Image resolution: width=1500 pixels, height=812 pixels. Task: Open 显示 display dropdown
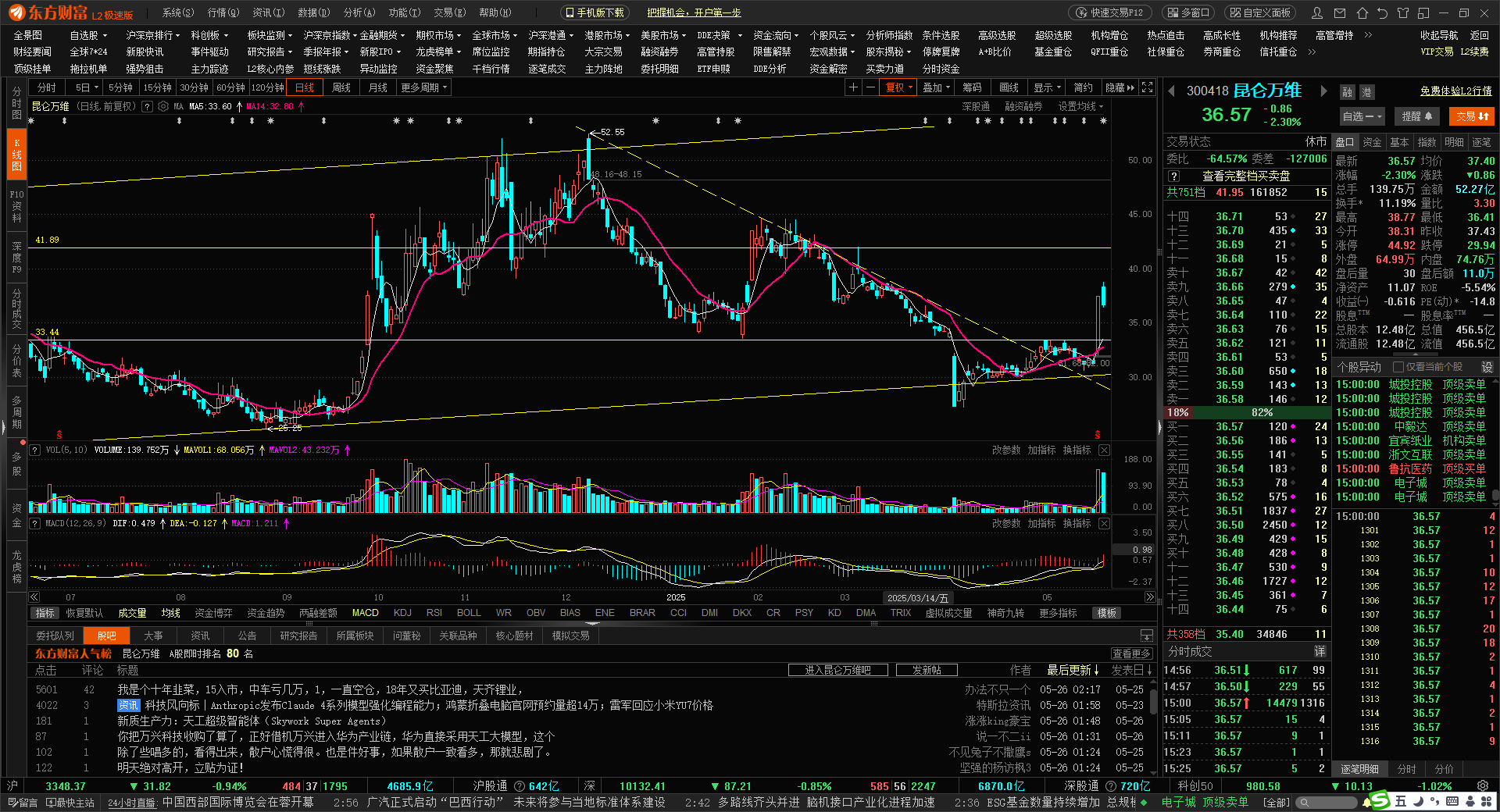1047,87
